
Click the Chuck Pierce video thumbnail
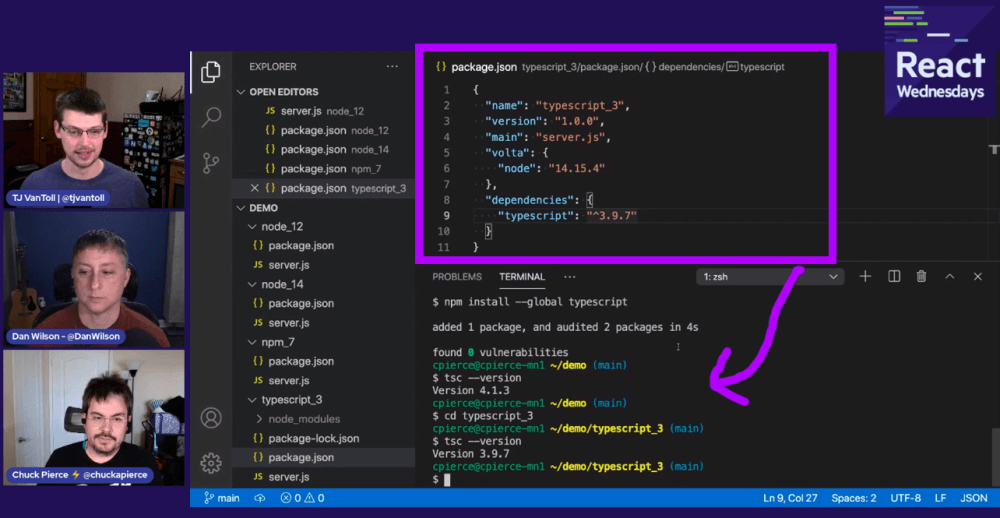(94, 418)
